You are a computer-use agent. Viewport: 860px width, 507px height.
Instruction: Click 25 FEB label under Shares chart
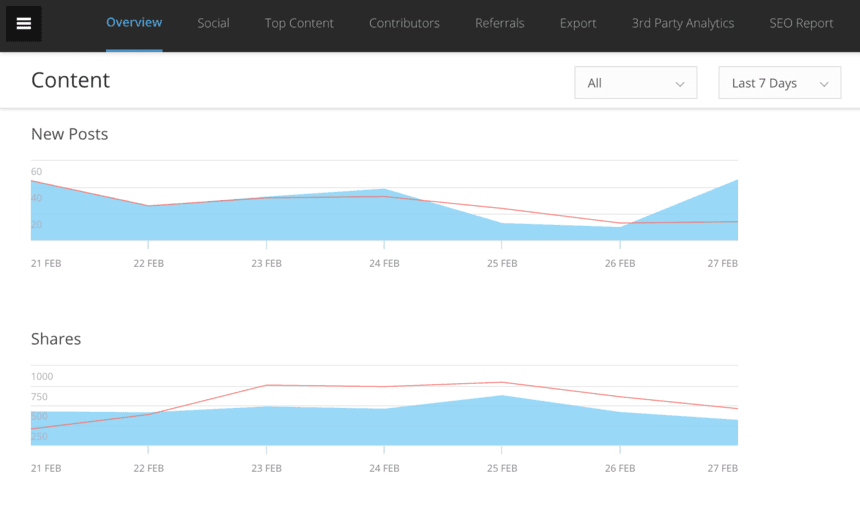[502, 468]
